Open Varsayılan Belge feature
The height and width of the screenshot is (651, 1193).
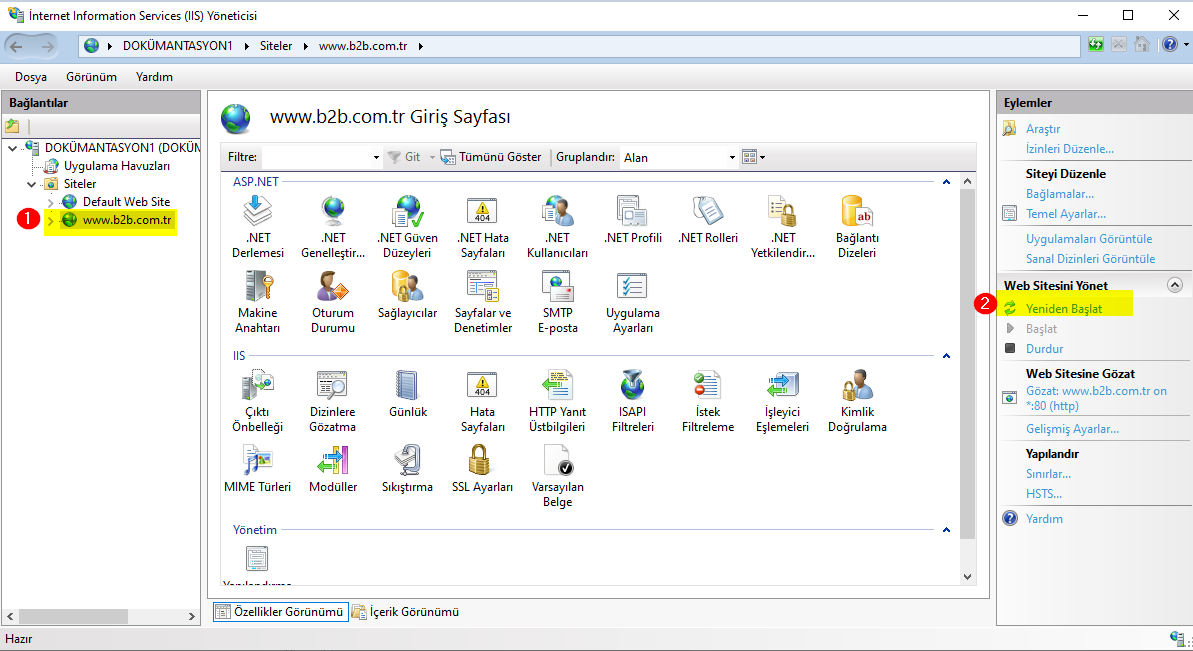(557, 476)
